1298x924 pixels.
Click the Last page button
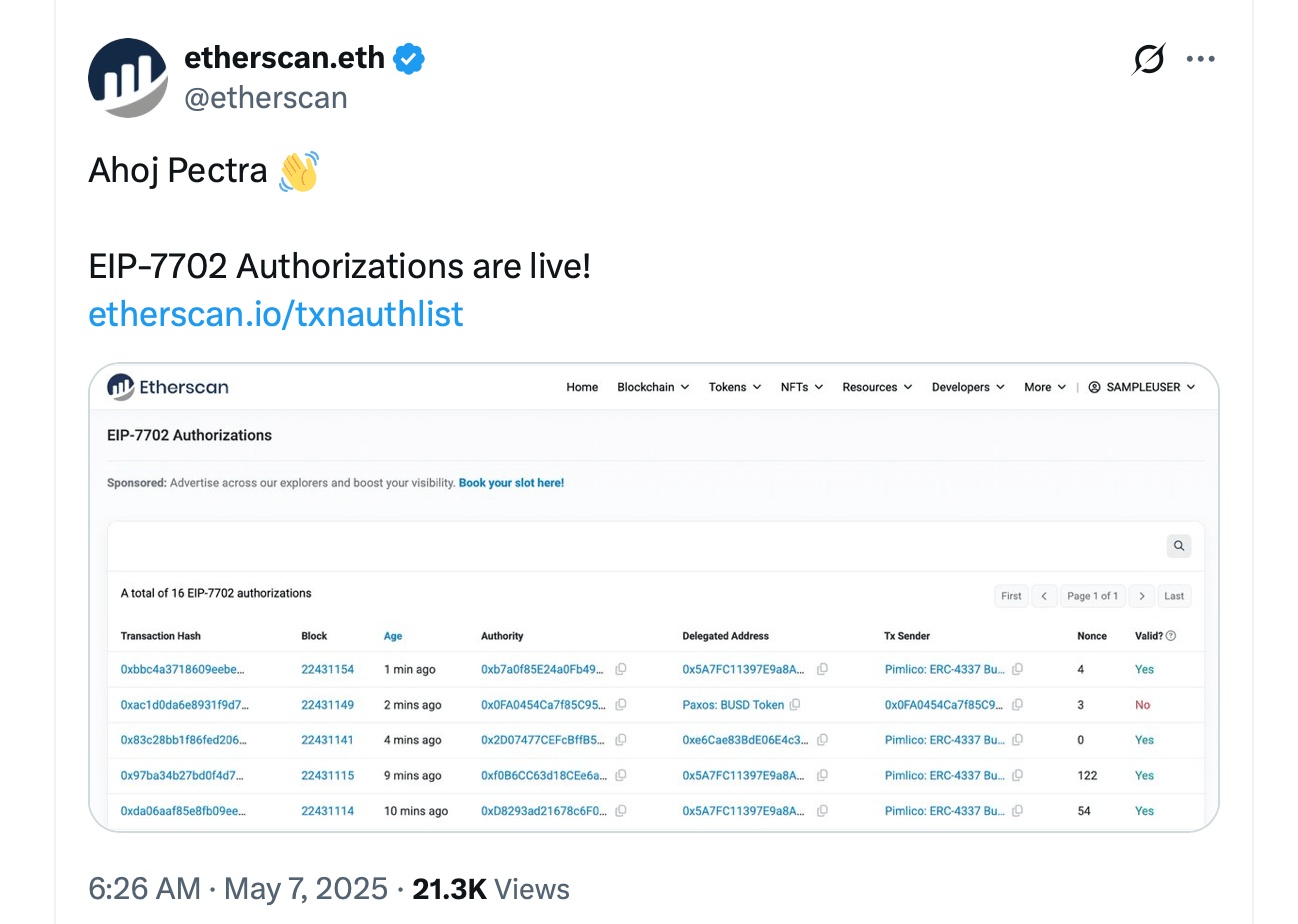(x=1174, y=596)
